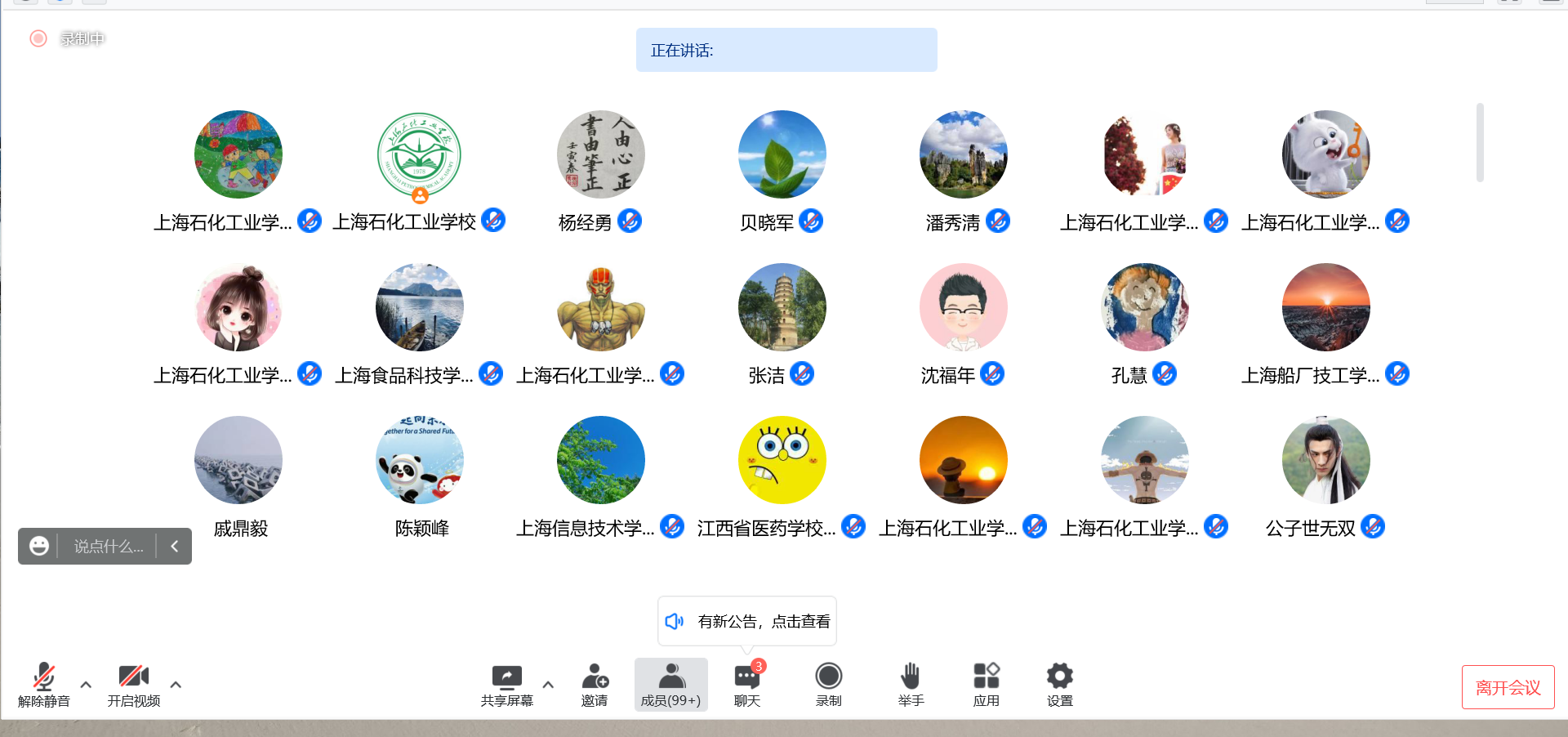Turn on the video camera
The height and width of the screenshot is (737, 1568).
coord(133,677)
